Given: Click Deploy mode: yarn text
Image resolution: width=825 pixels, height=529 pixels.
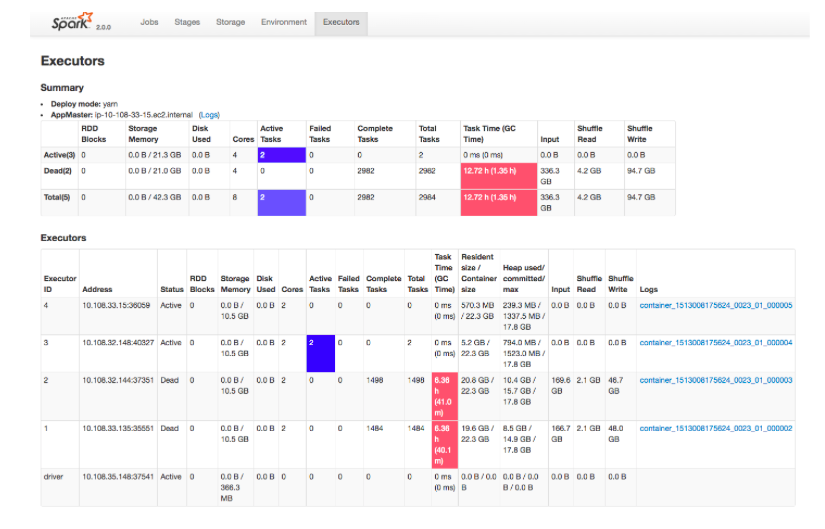Looking at the screenshot, I should pyautogui.click(x=84, y=104).
